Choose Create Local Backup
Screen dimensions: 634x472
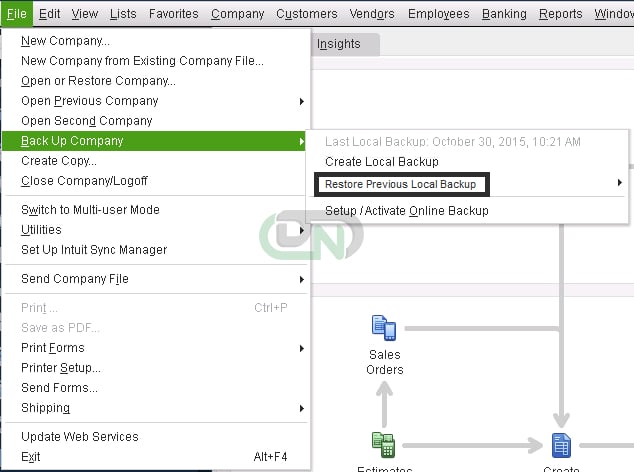click(x=467, y=162)
